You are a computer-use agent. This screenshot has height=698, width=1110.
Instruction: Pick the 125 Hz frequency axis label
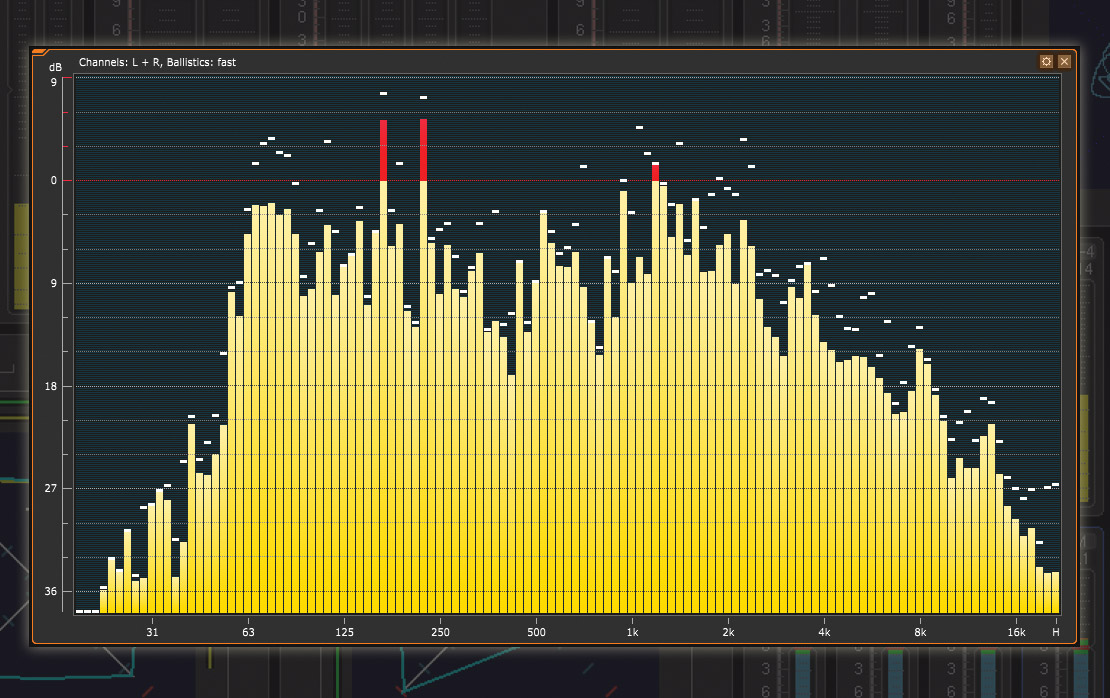tap(344, 632)
